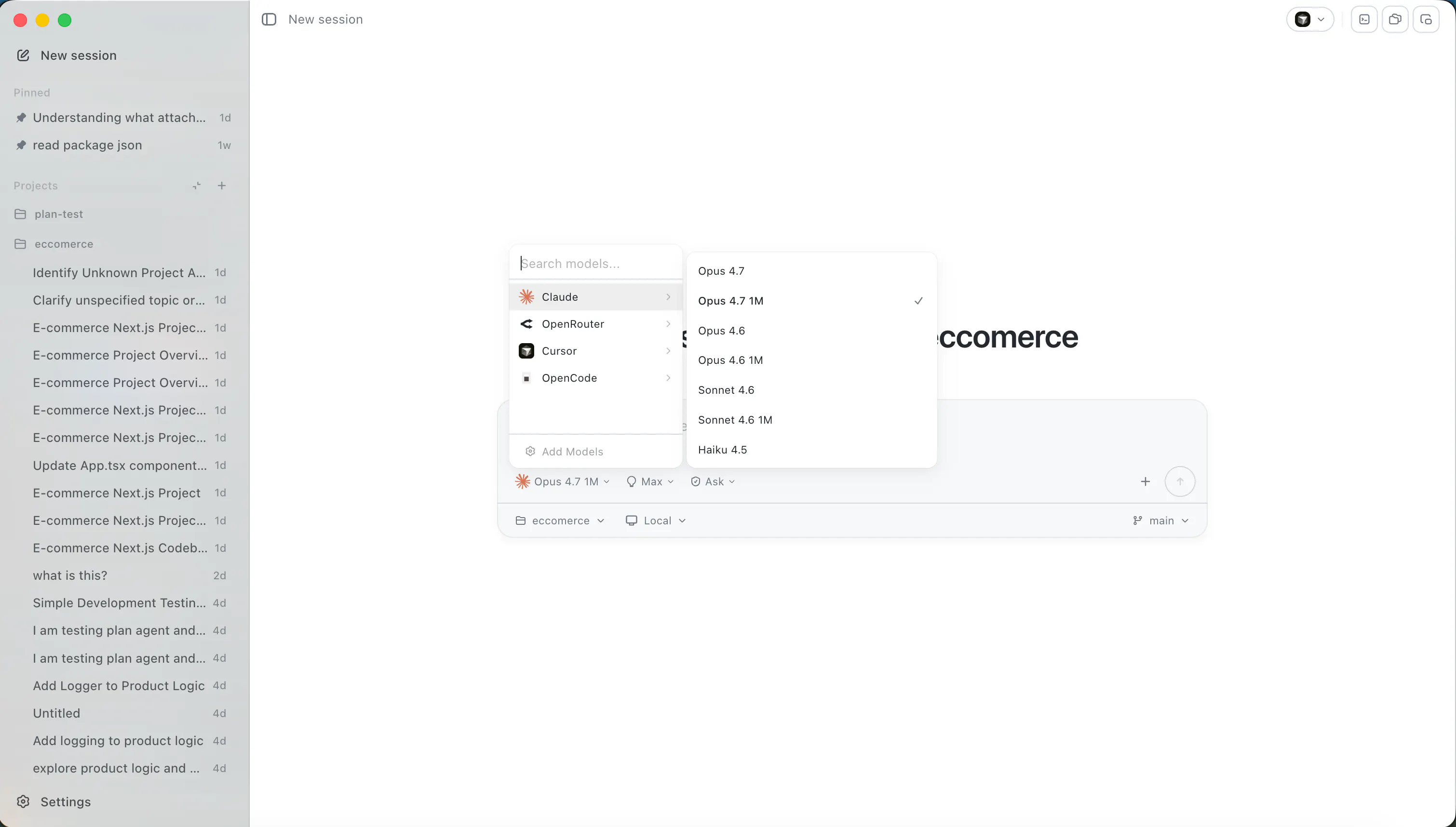Image resolution: width=1456 pixels, height=827 pixels.
Task: Toggle the sidebar panel icon
Action: point(269,19)
